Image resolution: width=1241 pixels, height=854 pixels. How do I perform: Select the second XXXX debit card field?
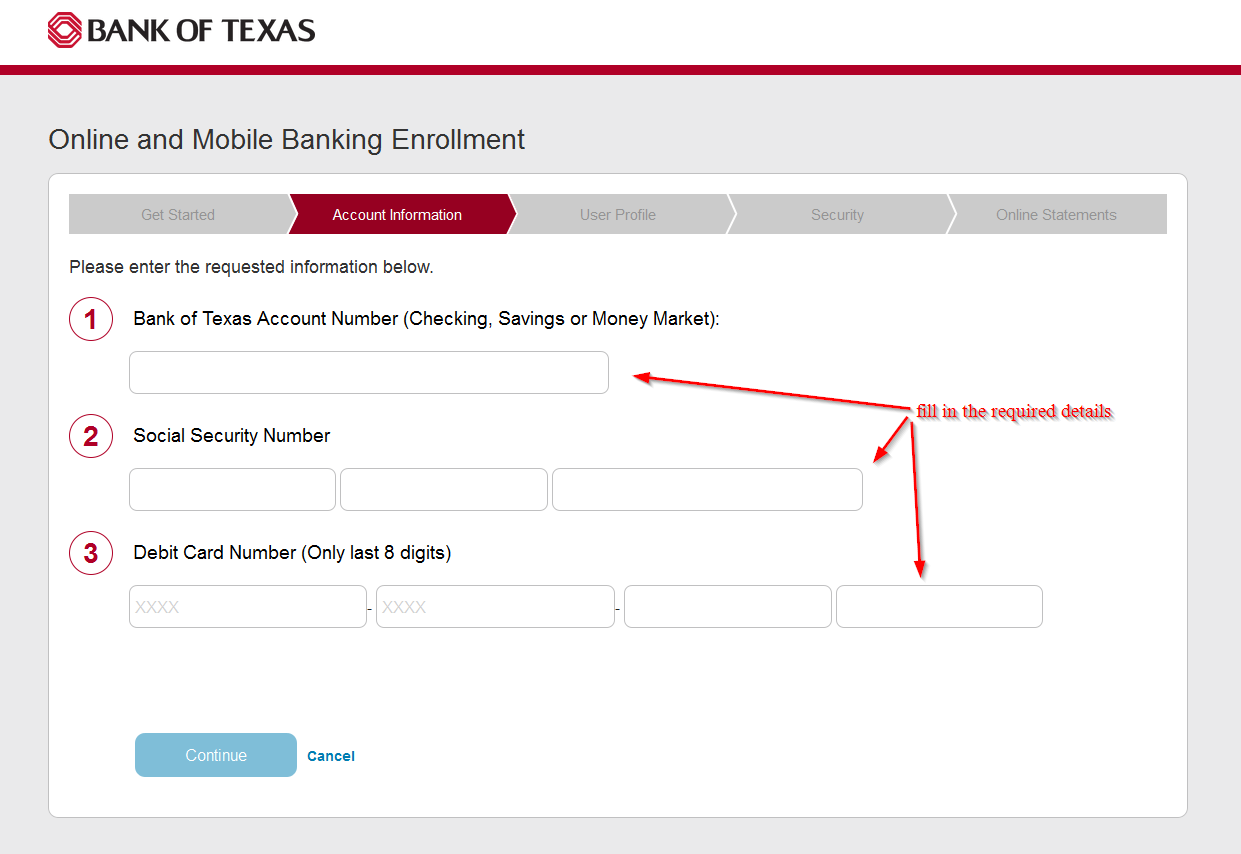click(495, 606)
